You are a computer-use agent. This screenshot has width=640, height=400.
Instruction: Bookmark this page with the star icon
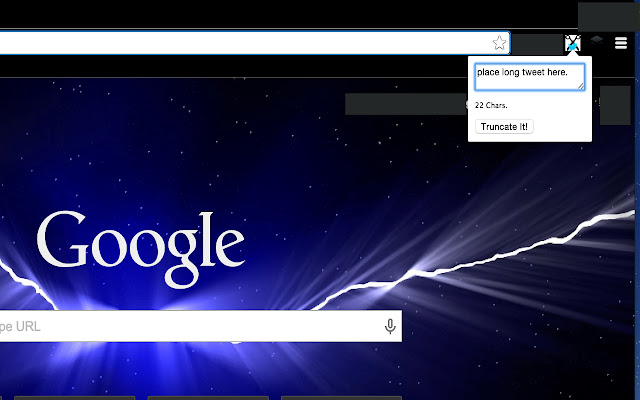499,43
